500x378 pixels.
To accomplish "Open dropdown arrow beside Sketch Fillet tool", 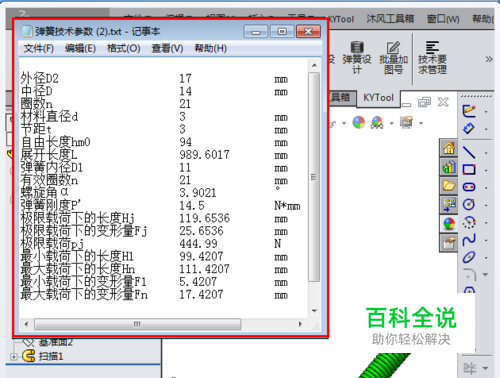I will point(485,275).
